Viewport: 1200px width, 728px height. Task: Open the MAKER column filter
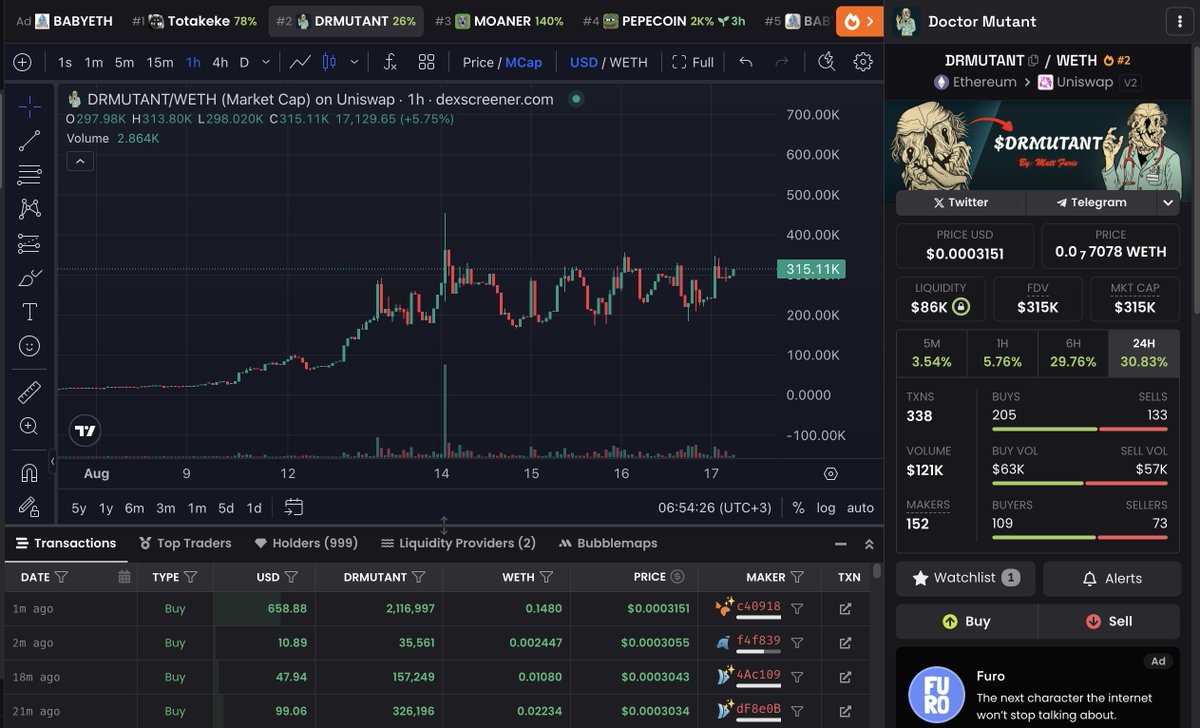pos(797,577)
